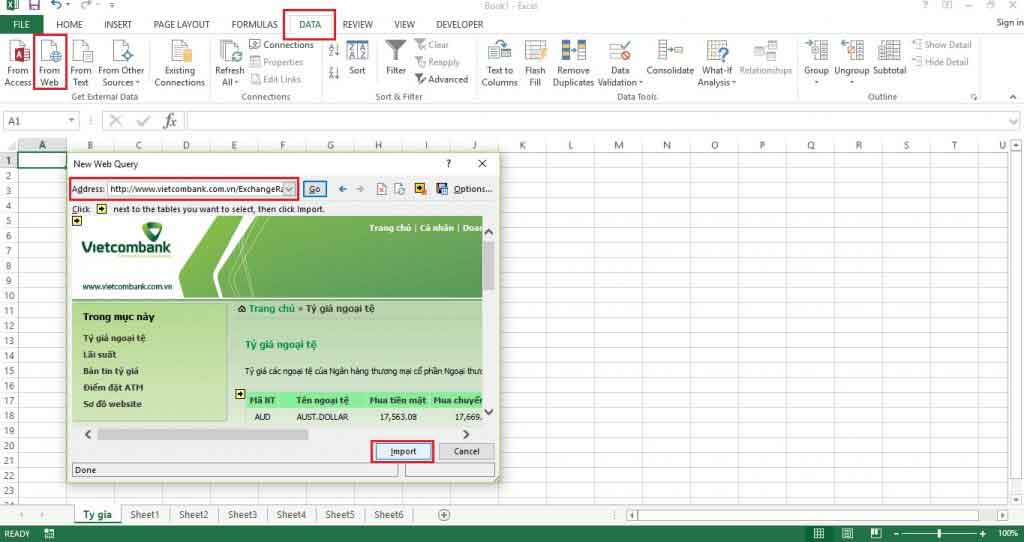Screen dimensions: 1024x542
Task: Click the Excel Help question mark icon
Action: [925, 5]
